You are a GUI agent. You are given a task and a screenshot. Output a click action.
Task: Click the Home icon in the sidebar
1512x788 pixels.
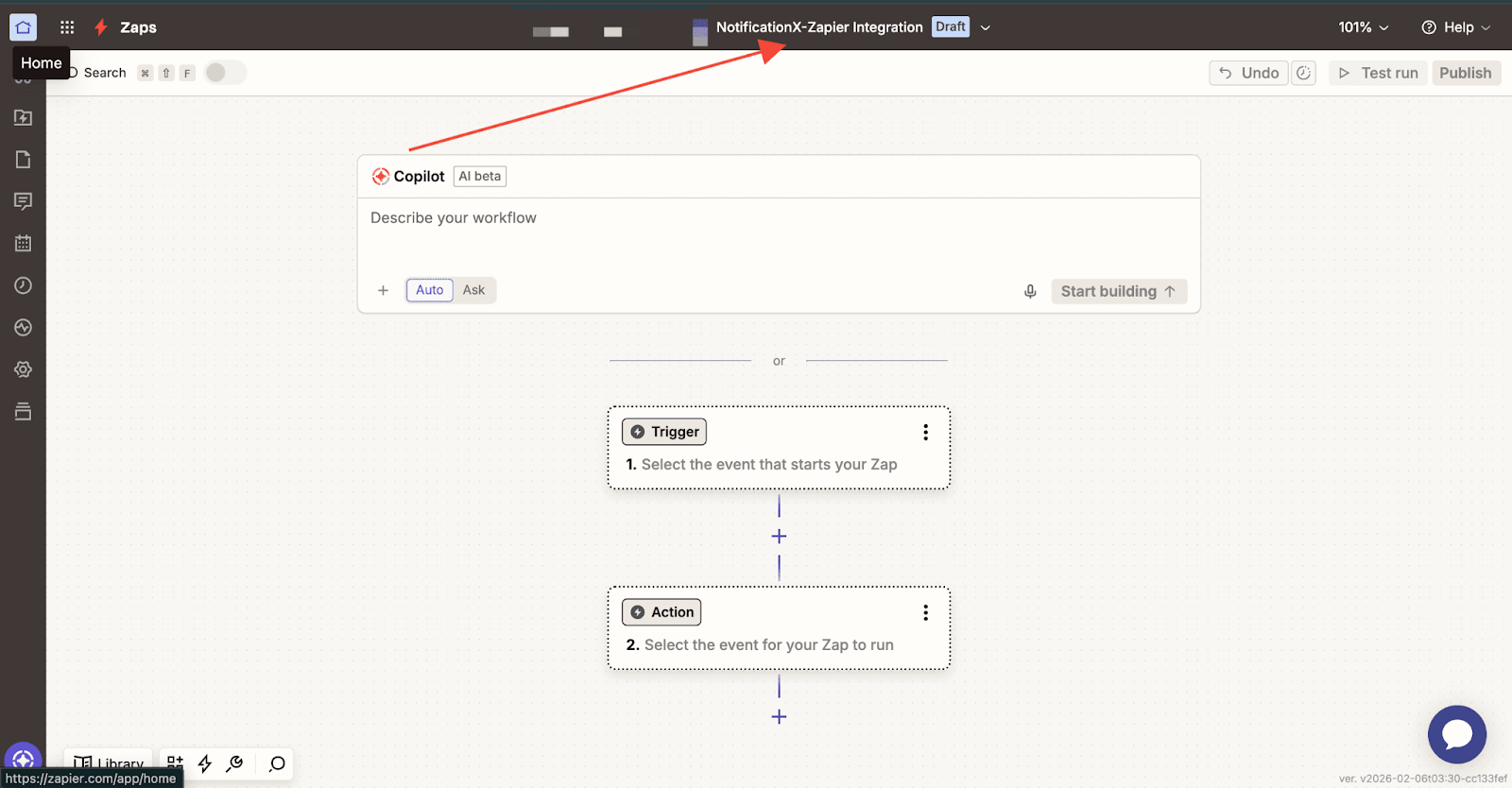tap(23, 27)
